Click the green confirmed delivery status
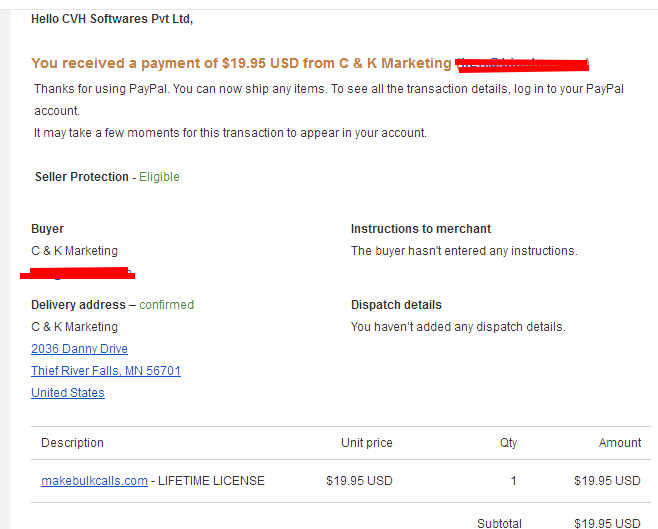Screen dimensions: 658x529 coord(167,305)
